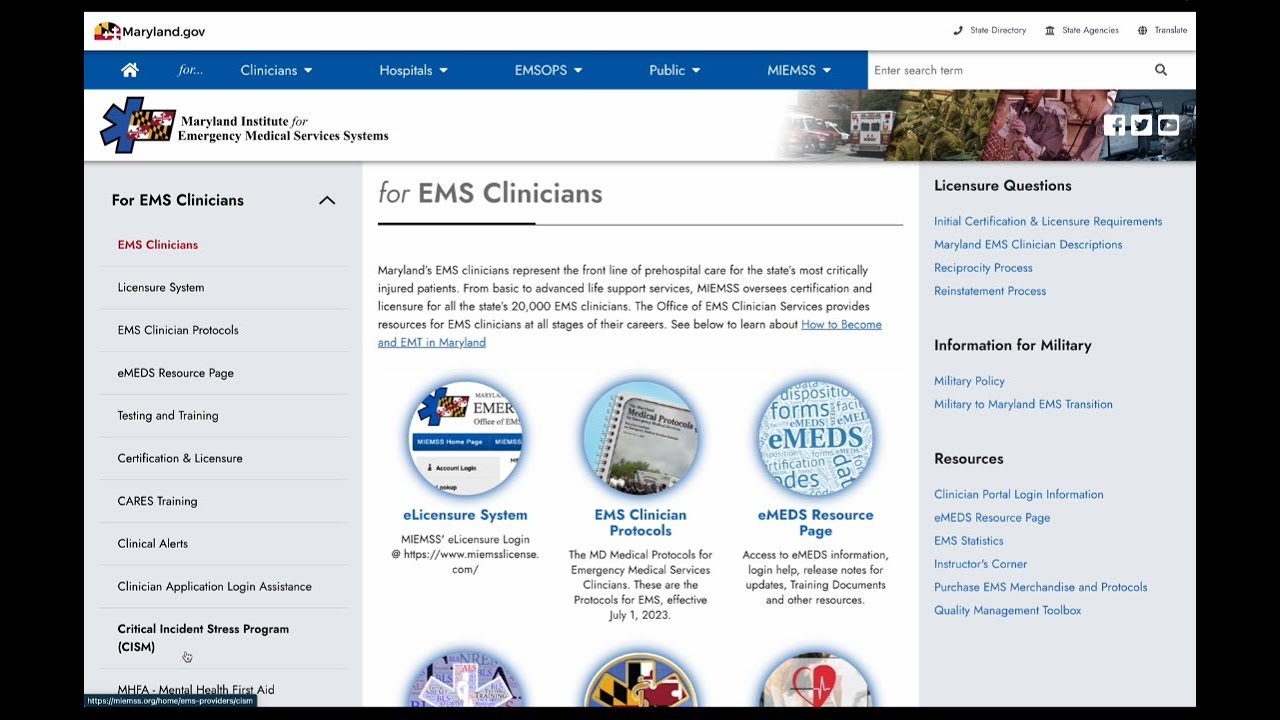The width and height of the screenshot is (1280, 720).
Task: Open Critical Incident Stress Program (CISM)
Action: click(203, 638)
